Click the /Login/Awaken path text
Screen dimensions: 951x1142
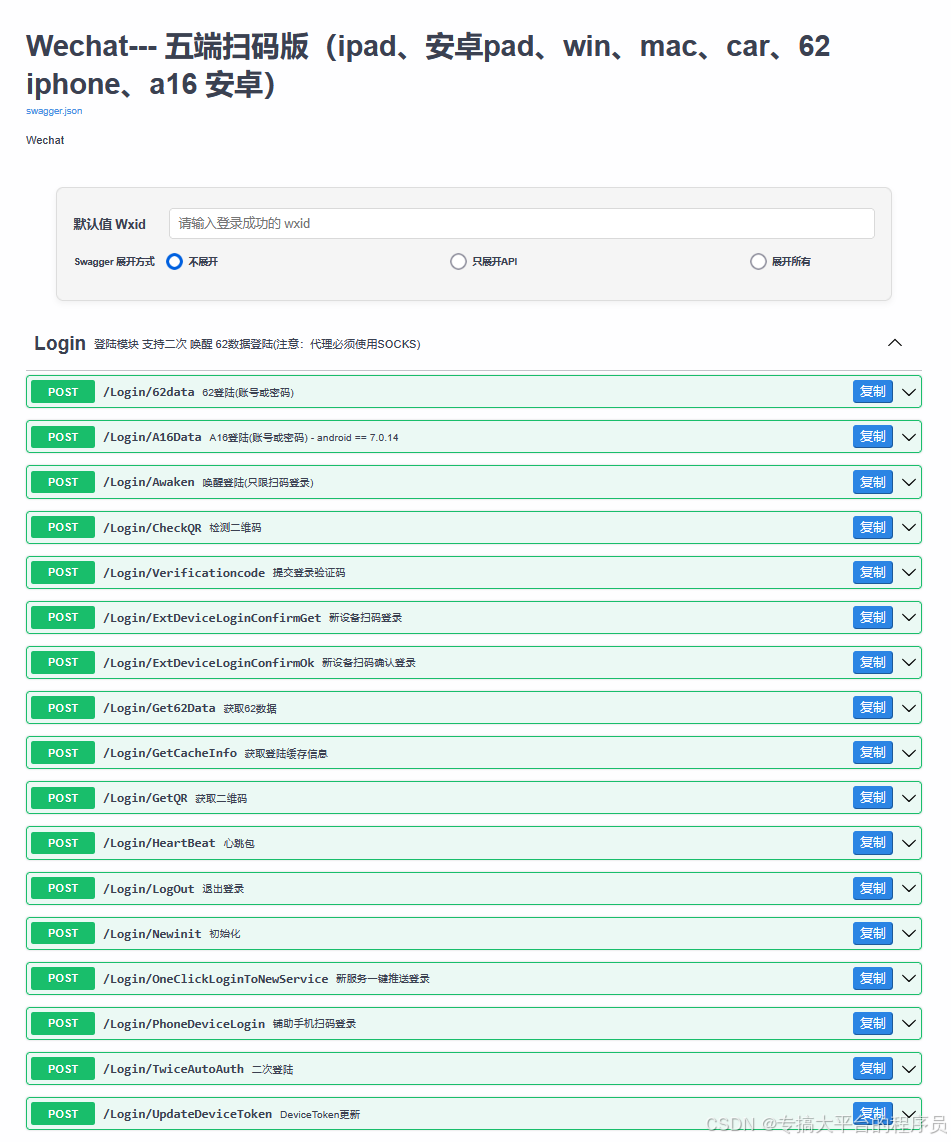pos(149,482)
